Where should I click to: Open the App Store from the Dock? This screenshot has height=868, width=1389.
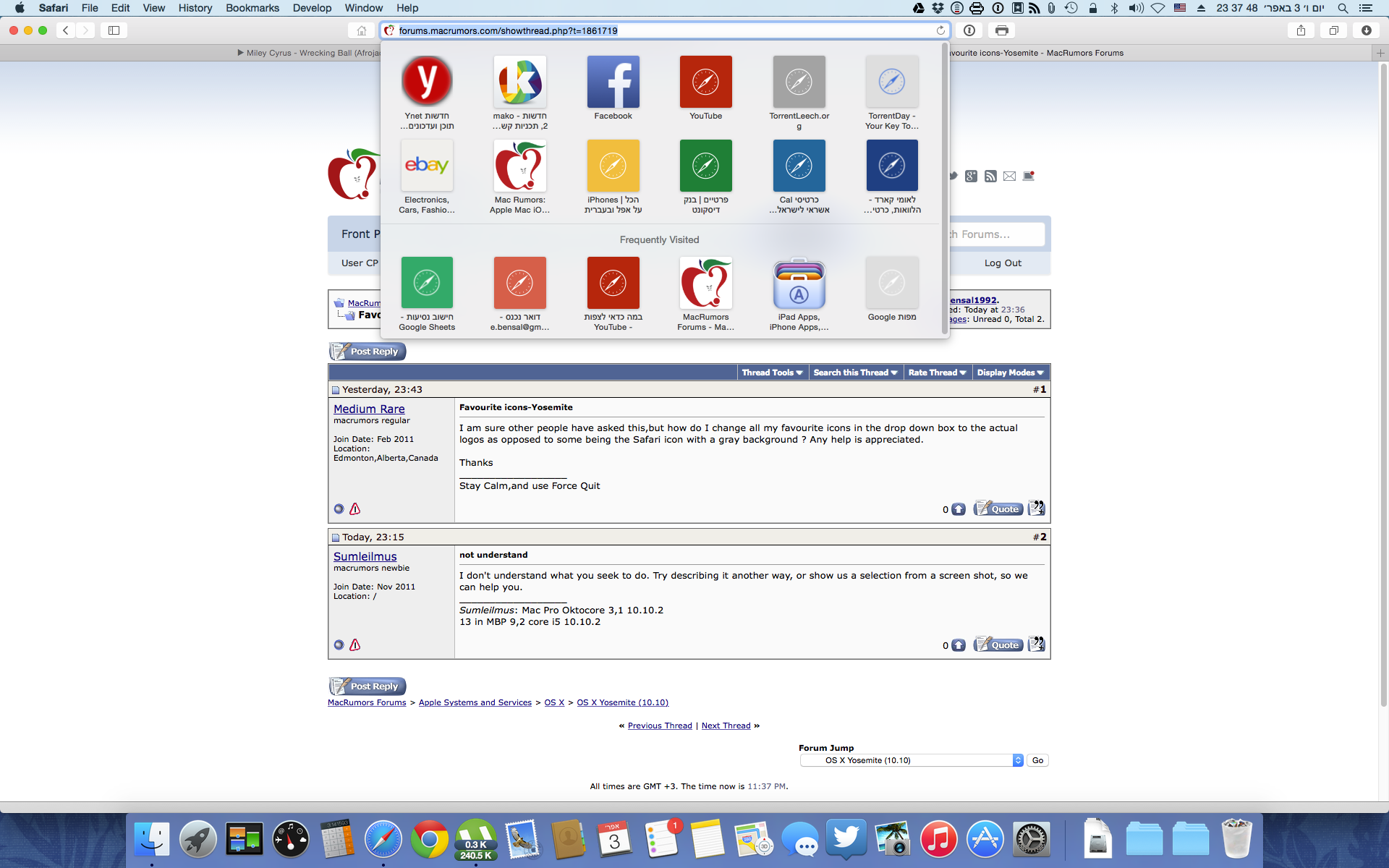coord(985,840)
